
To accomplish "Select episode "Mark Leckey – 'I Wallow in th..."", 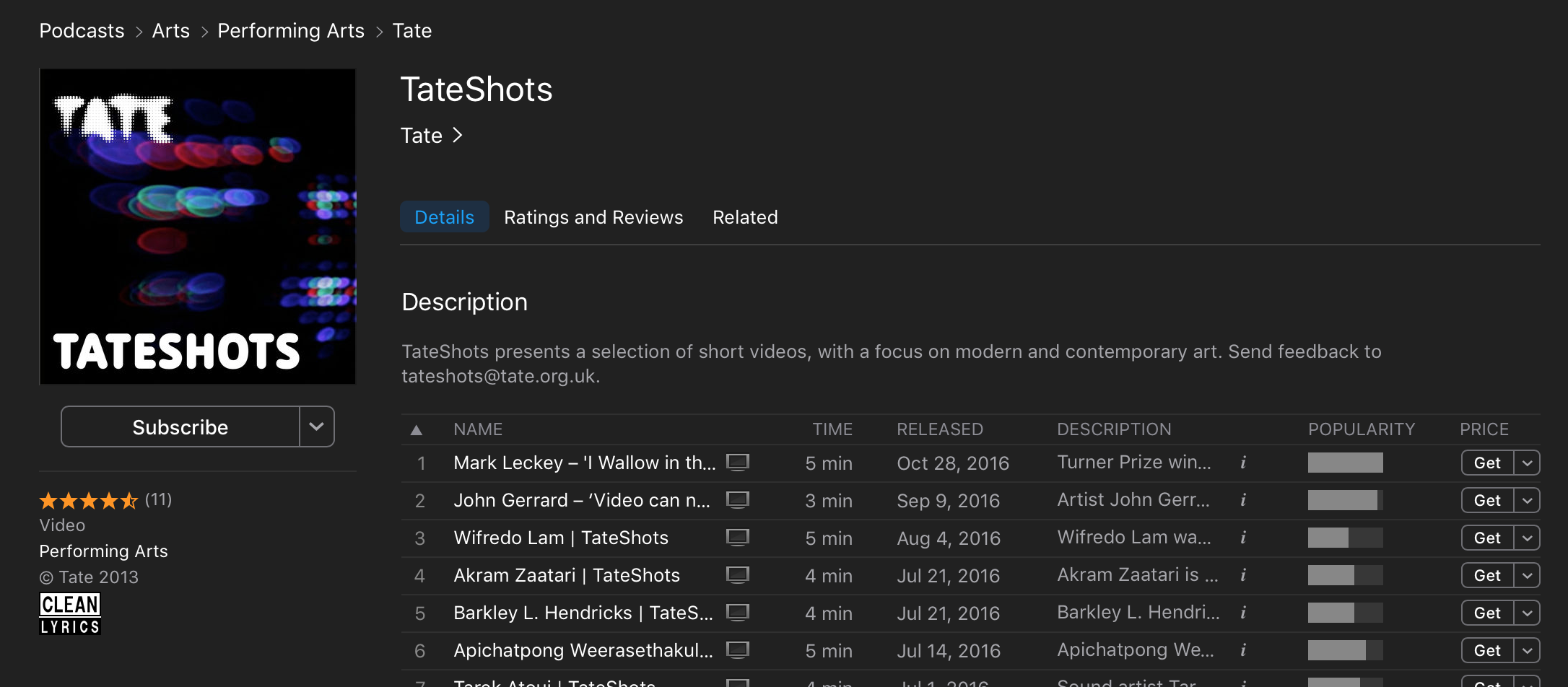I will click(x=585, y=463).
